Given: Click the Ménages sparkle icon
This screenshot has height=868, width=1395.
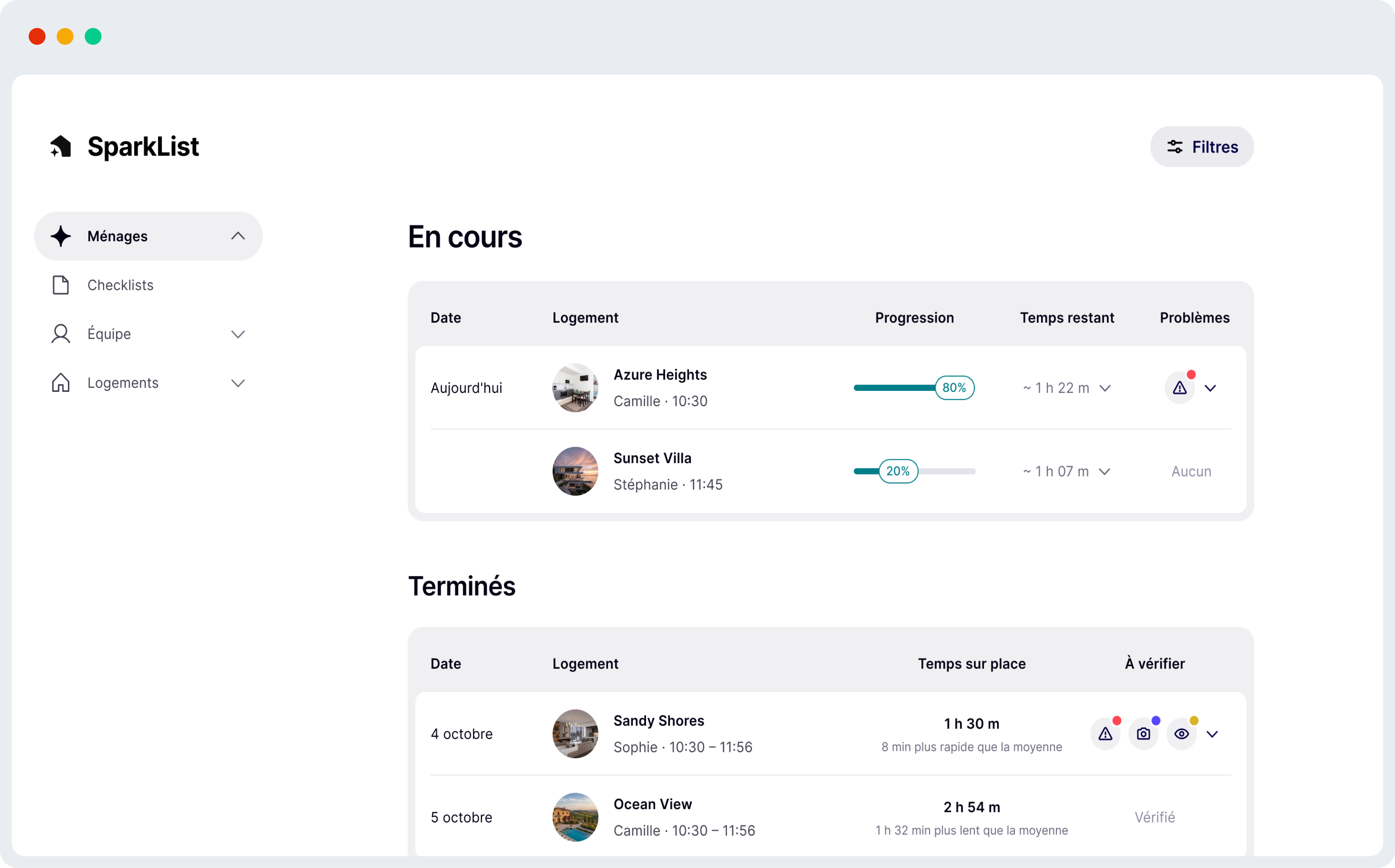Looking at the screenshot, I should 61,236.
